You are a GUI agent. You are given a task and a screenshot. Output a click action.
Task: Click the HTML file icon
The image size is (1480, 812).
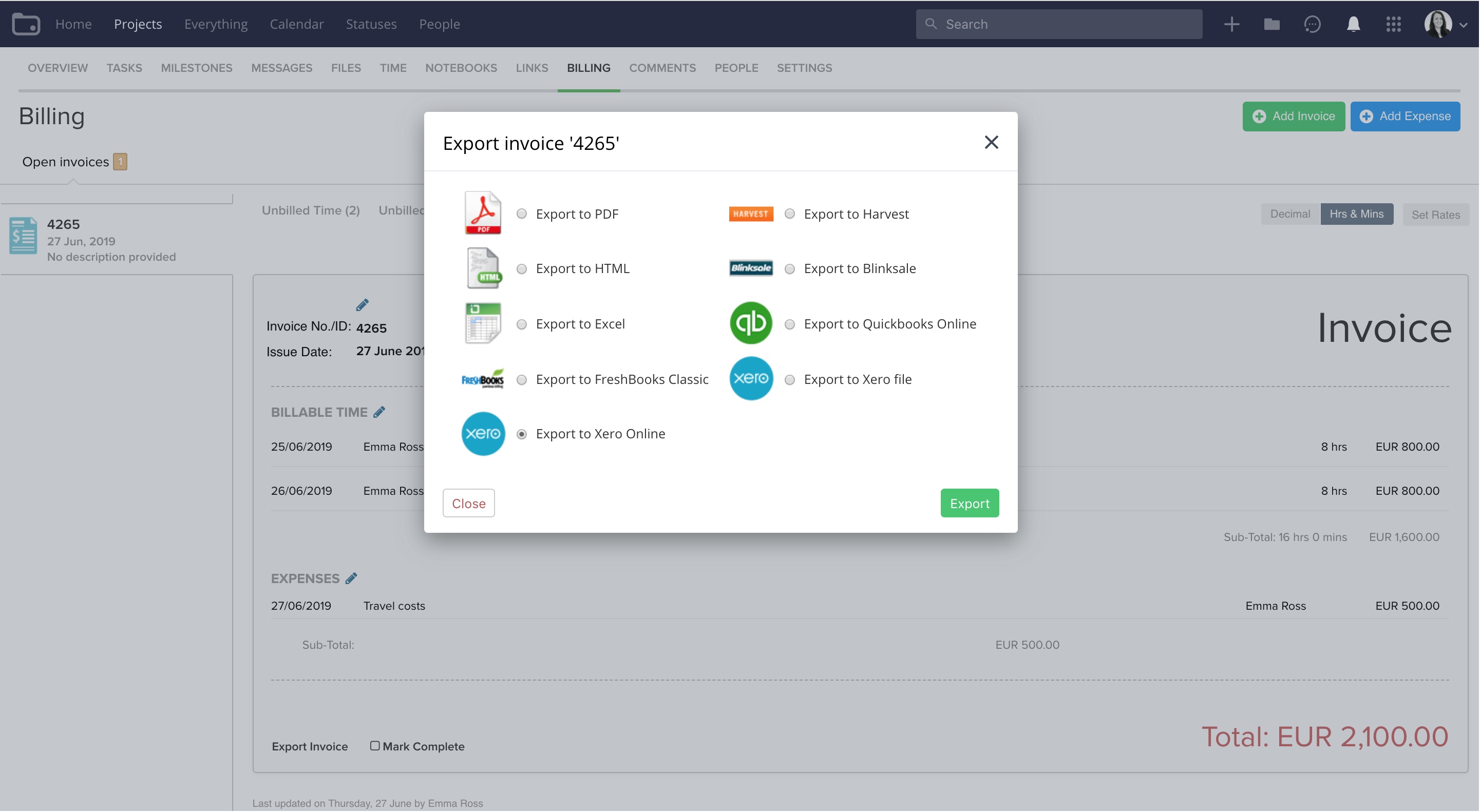(484, 268)
